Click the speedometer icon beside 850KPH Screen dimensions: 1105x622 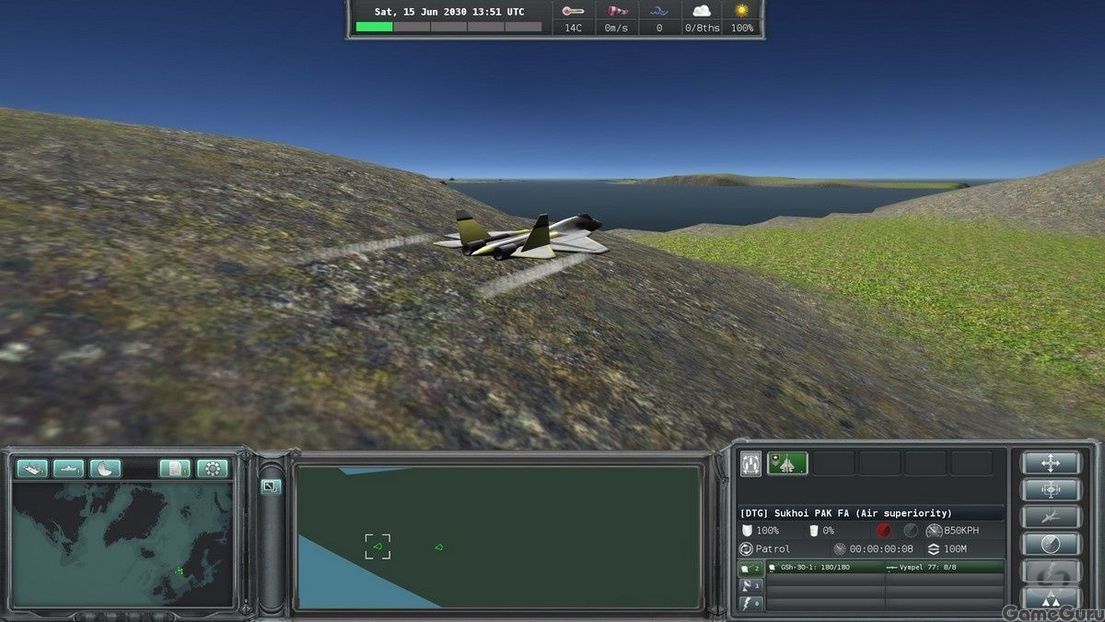934,530
